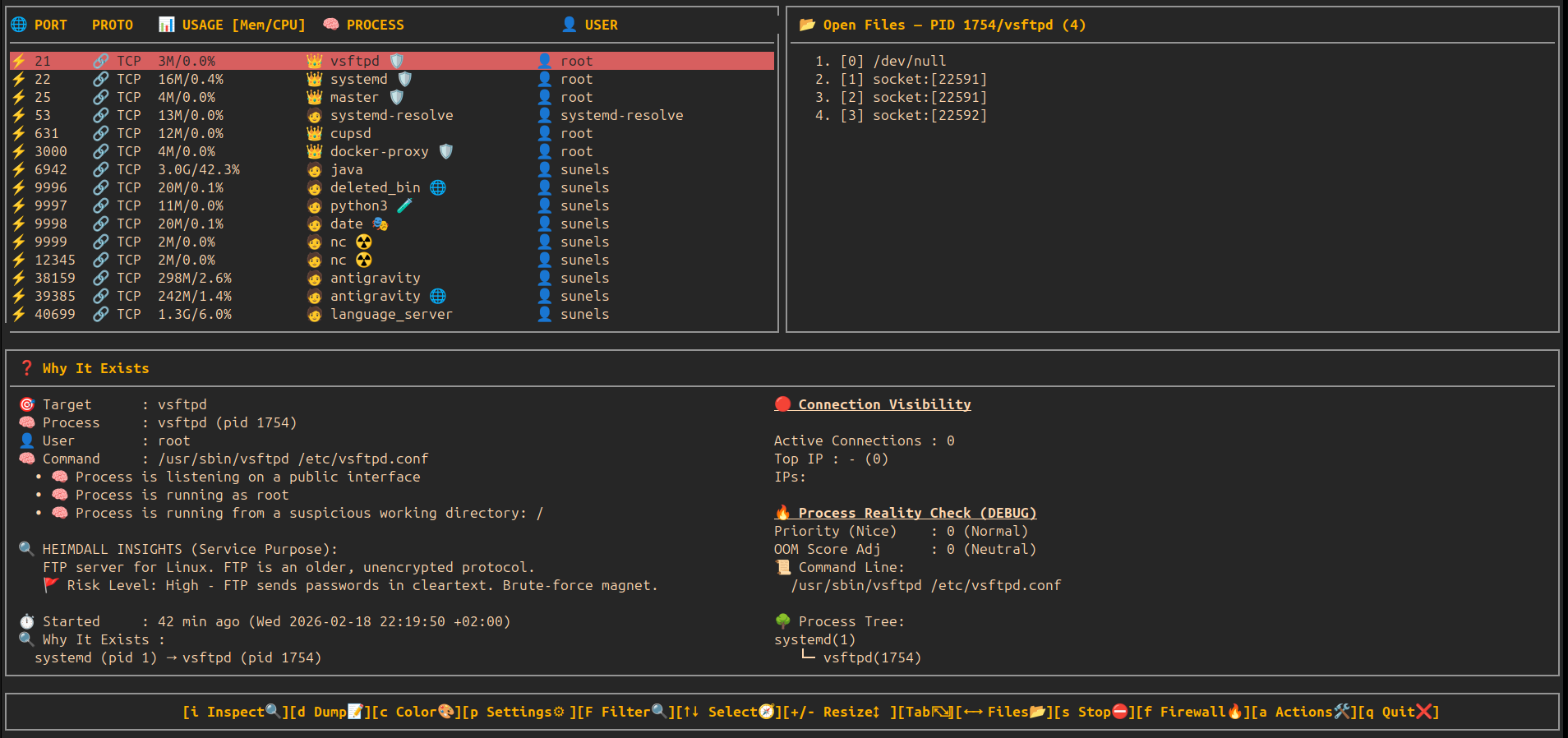Screen dimensions: 1568x738
Task: Click the globe icon on the PORT header
Action: click(x=19, y=25)
